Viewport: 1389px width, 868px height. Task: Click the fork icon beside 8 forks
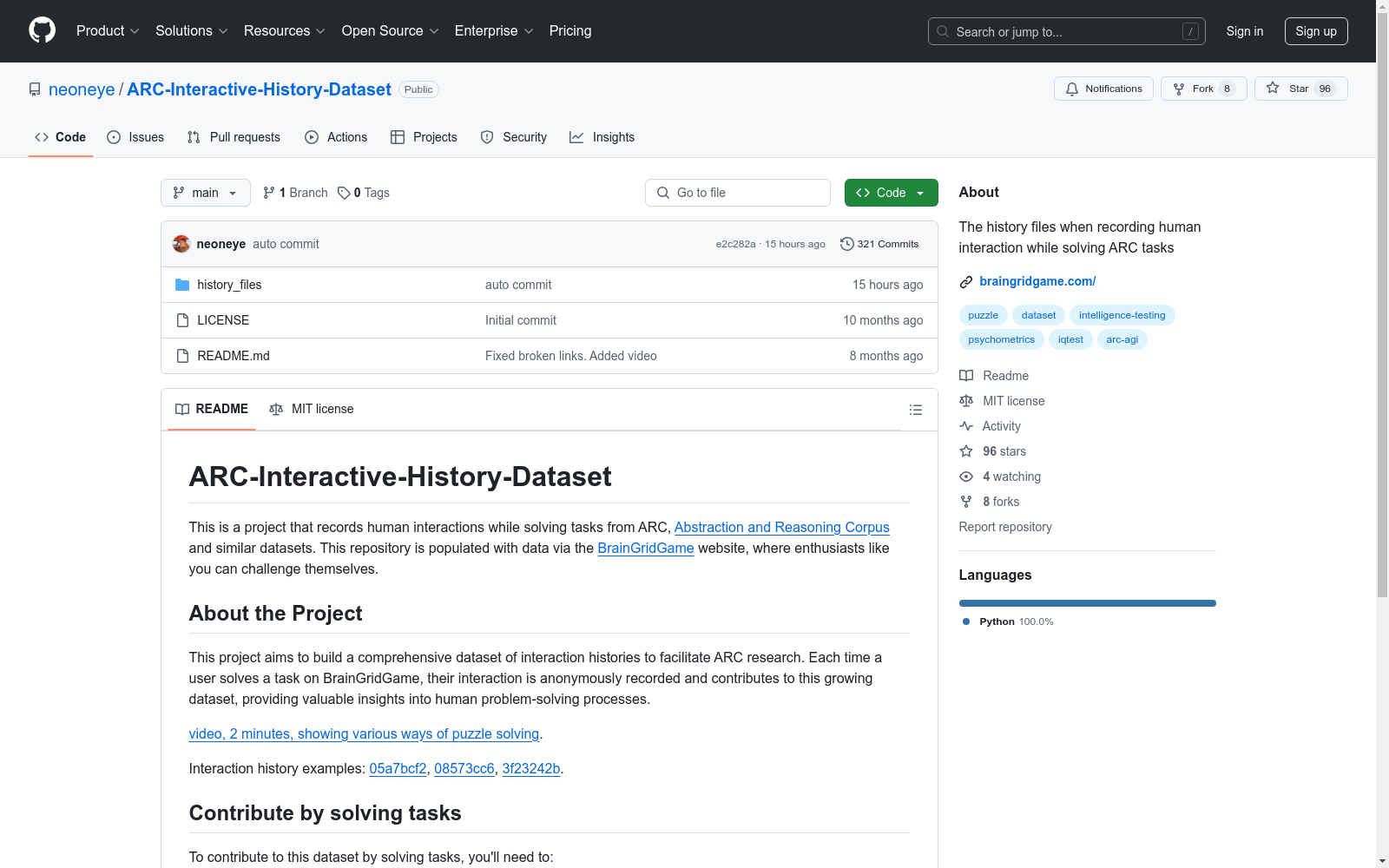click(966, 502)
